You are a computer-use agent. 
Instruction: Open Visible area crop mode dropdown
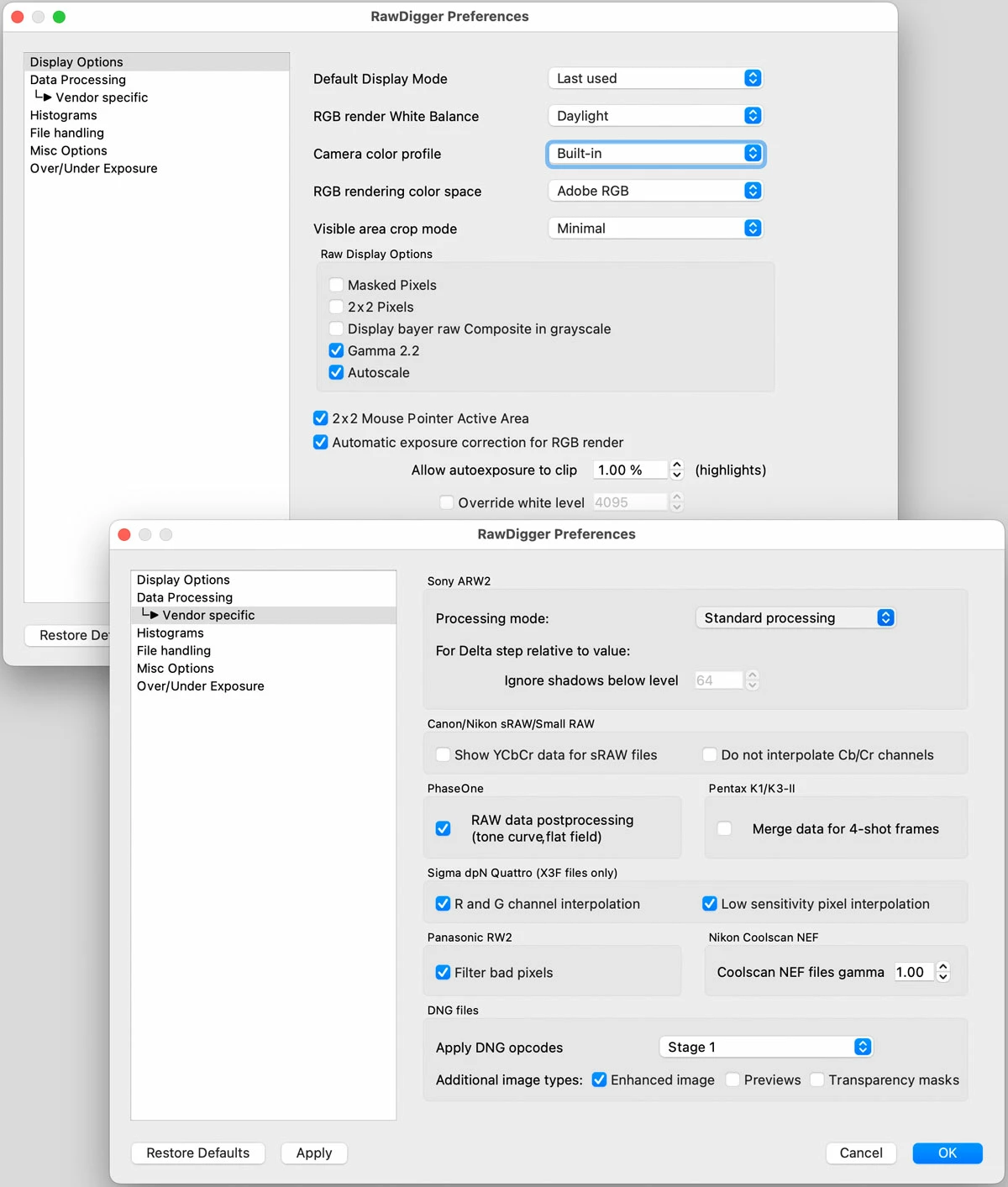pyautogui.click(x=655, y=228)
